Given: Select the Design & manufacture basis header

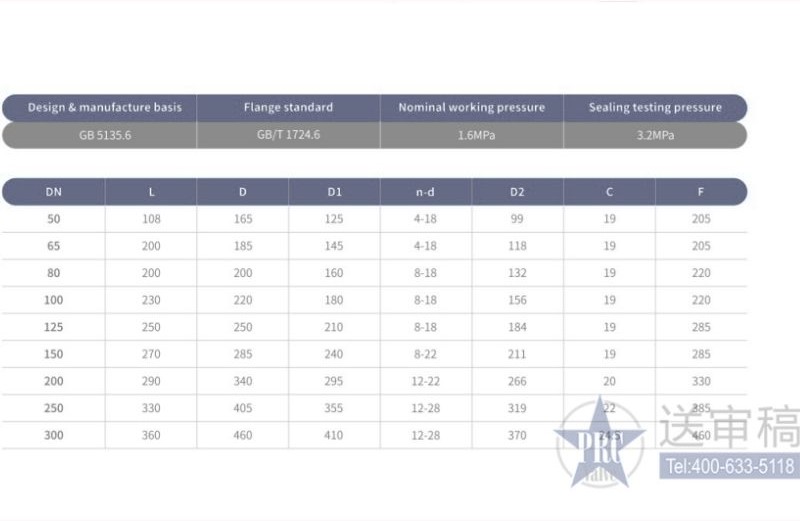Looking at the screenshot, I should tap(105, 107).
